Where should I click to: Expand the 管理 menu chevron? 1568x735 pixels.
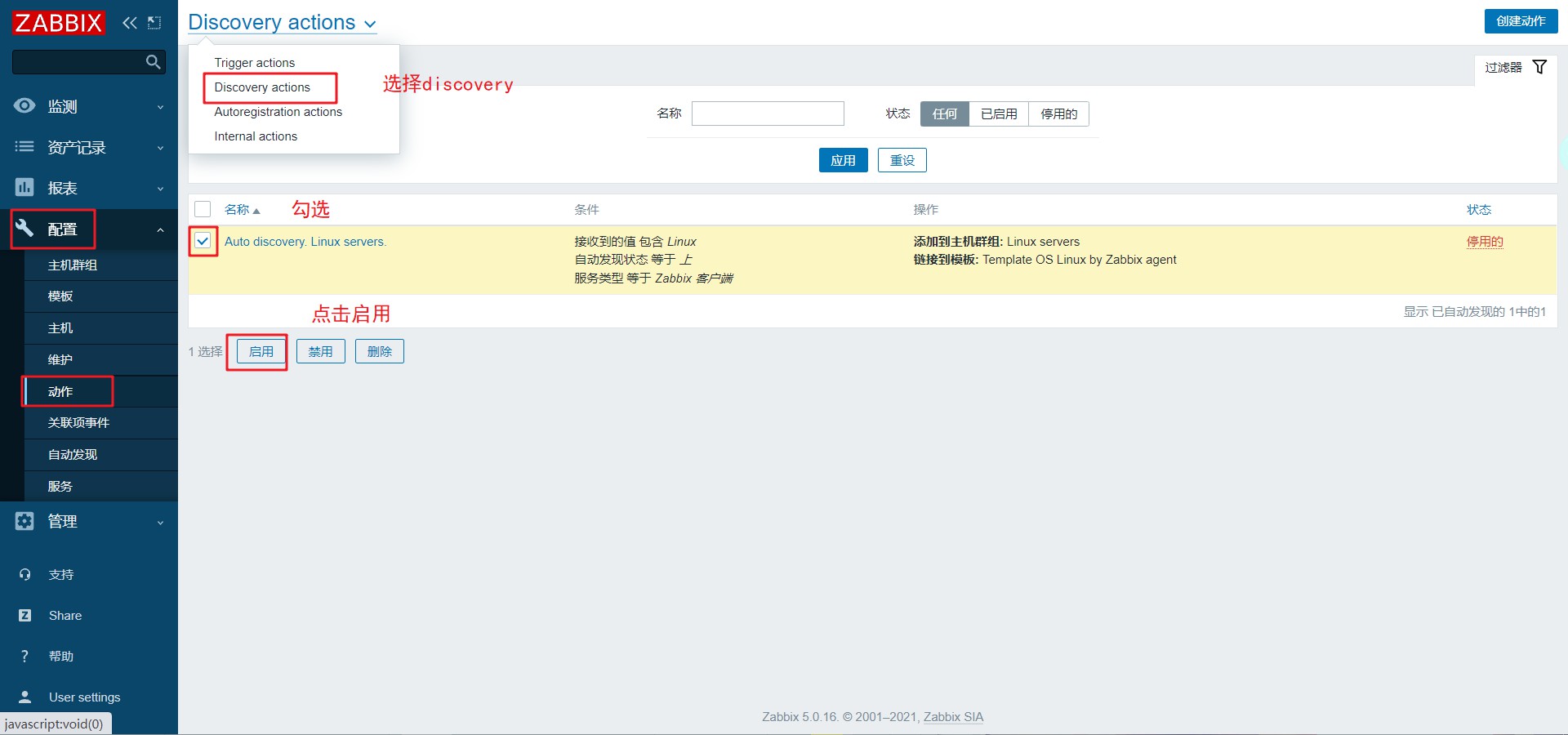[160, 522]
